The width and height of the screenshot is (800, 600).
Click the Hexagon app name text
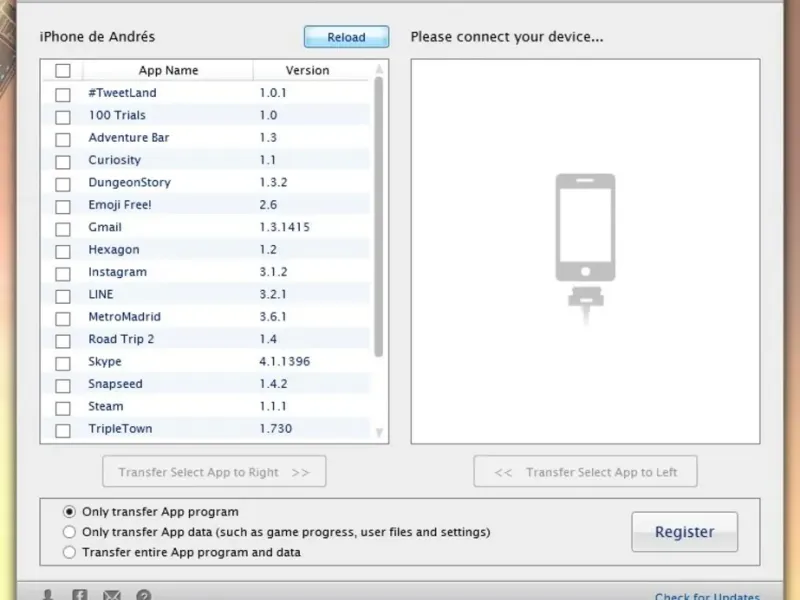(114, 250)
